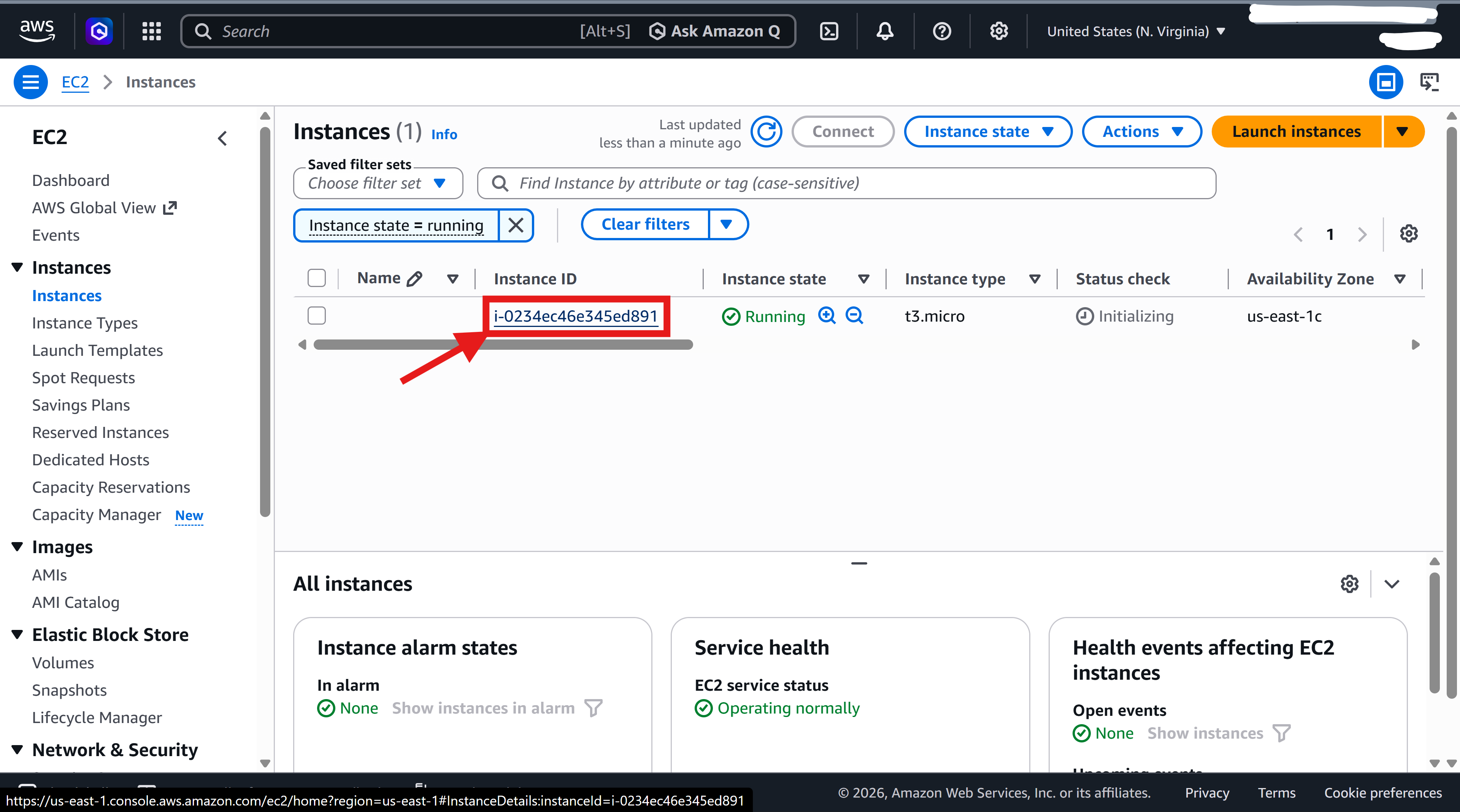Viewport: 1460px width, 812px height.
Task: Open Dashboard in EC2 sidebar
Action: pos(71,180)
